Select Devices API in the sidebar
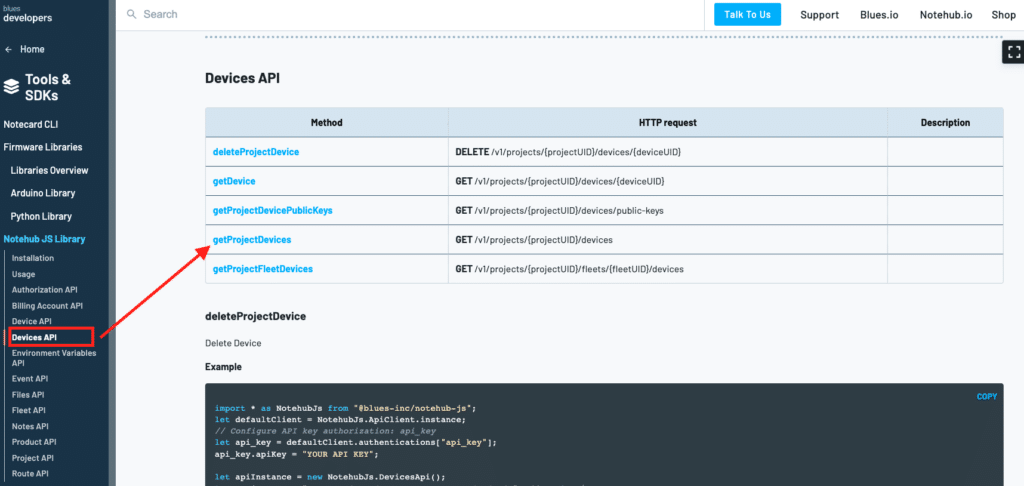Screen dimensions: 1024x486 pyautogui.click(x=34, y=337)
